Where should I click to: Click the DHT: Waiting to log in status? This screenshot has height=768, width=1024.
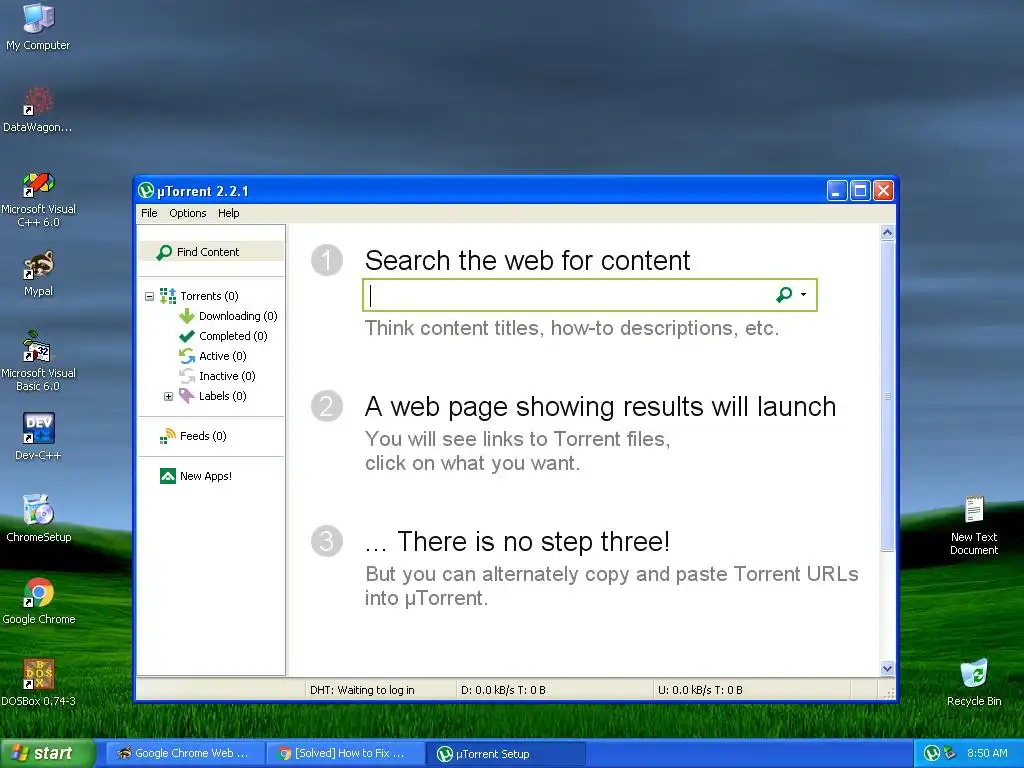point(362,690)
